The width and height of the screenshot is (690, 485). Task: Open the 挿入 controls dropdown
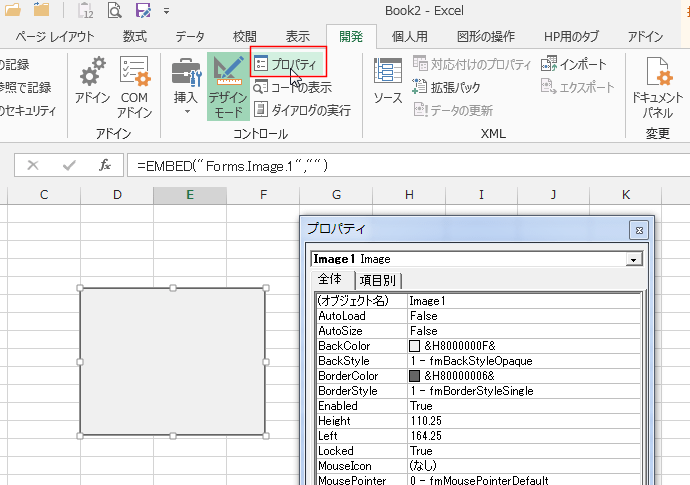point(186,85)
